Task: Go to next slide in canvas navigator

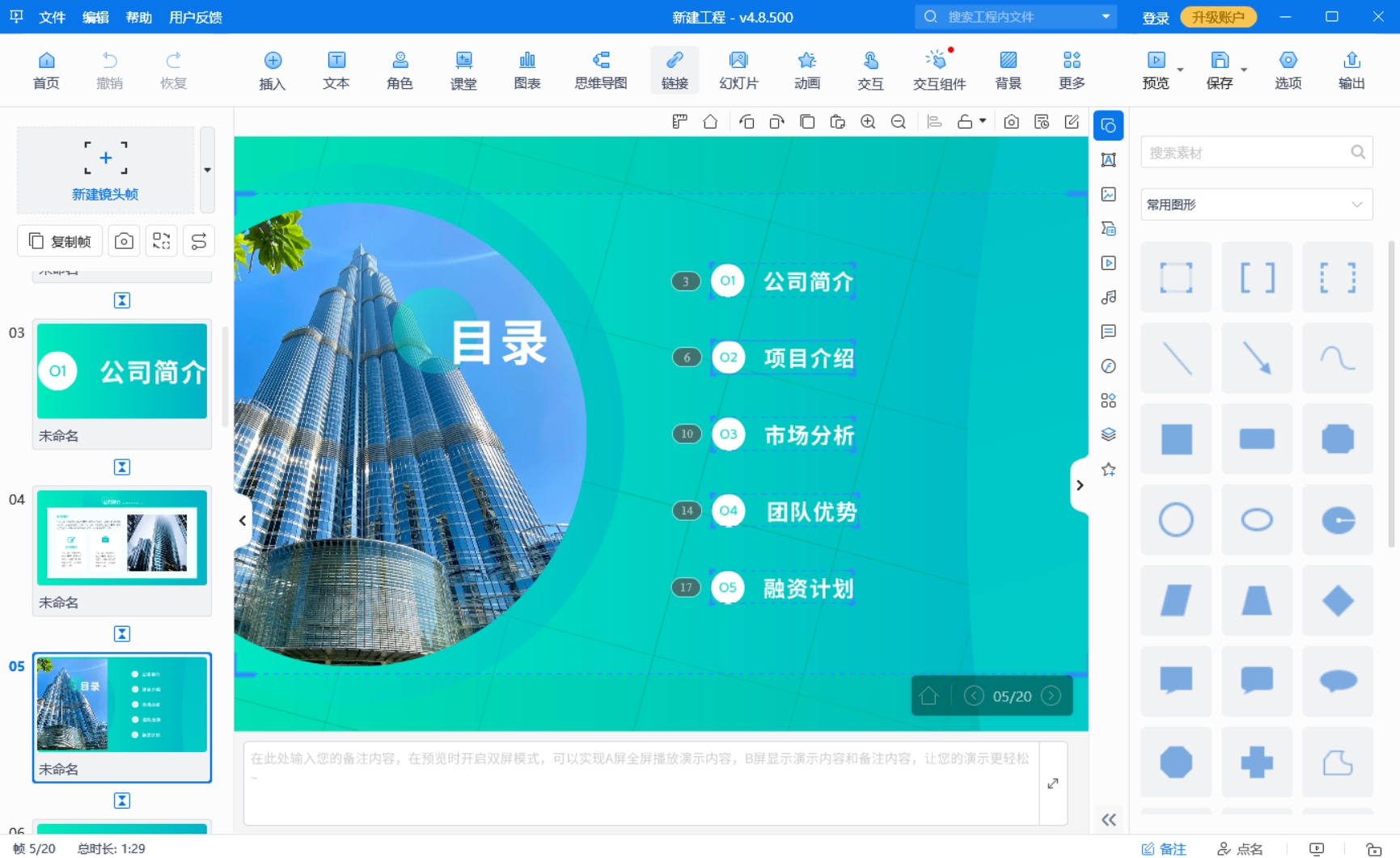Action: tap(1051, 695)
